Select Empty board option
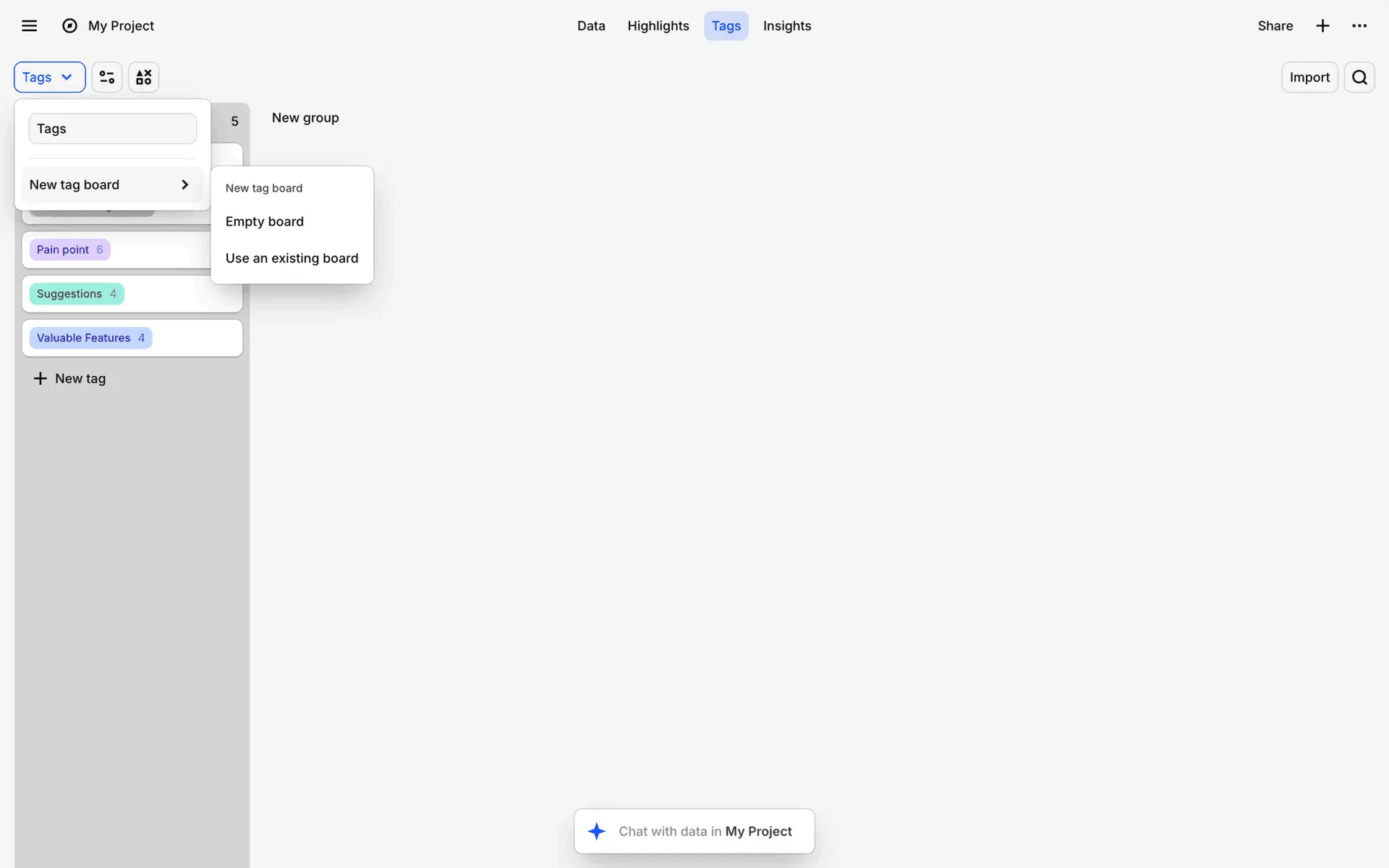Screen dimensions: 1389x868 click(265, 221)
